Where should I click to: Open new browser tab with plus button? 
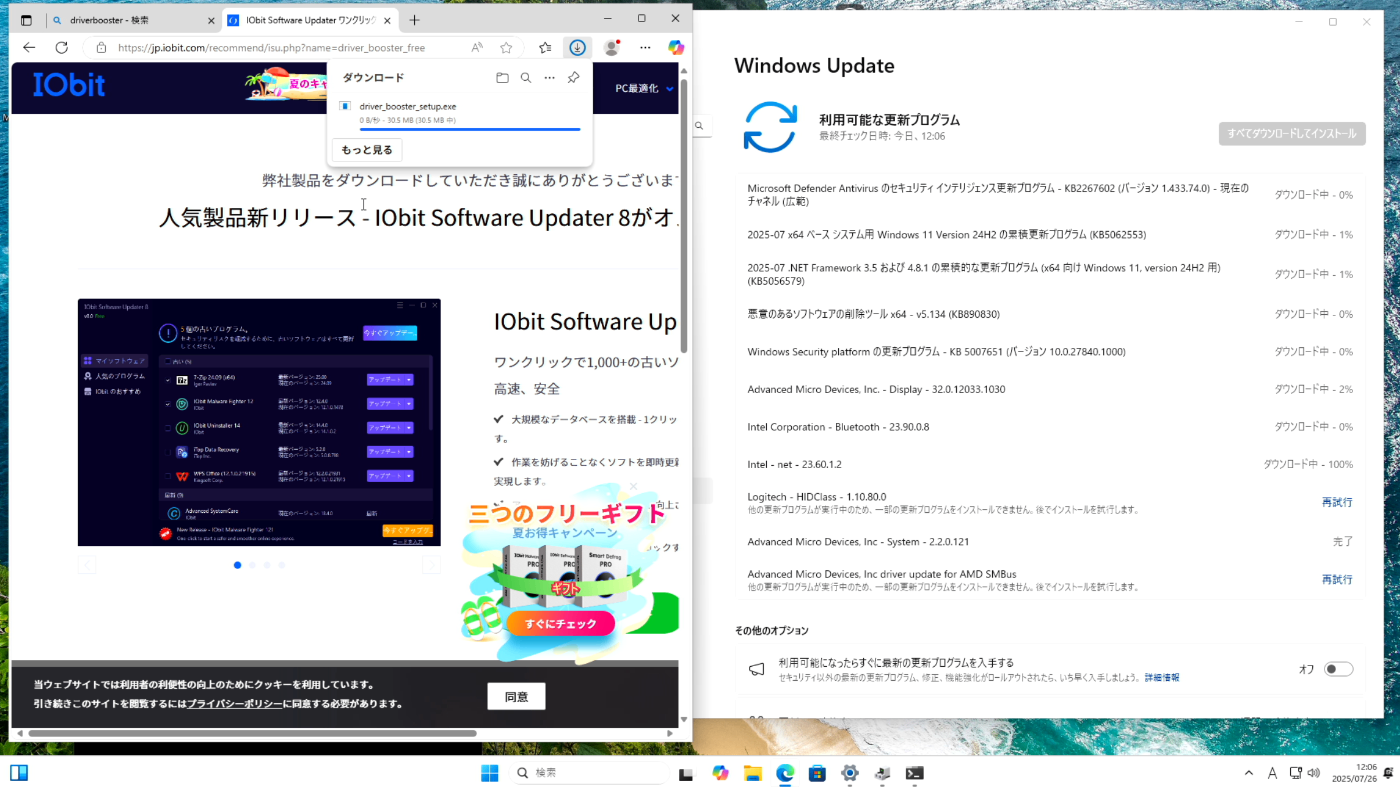[x=414, y=20]
